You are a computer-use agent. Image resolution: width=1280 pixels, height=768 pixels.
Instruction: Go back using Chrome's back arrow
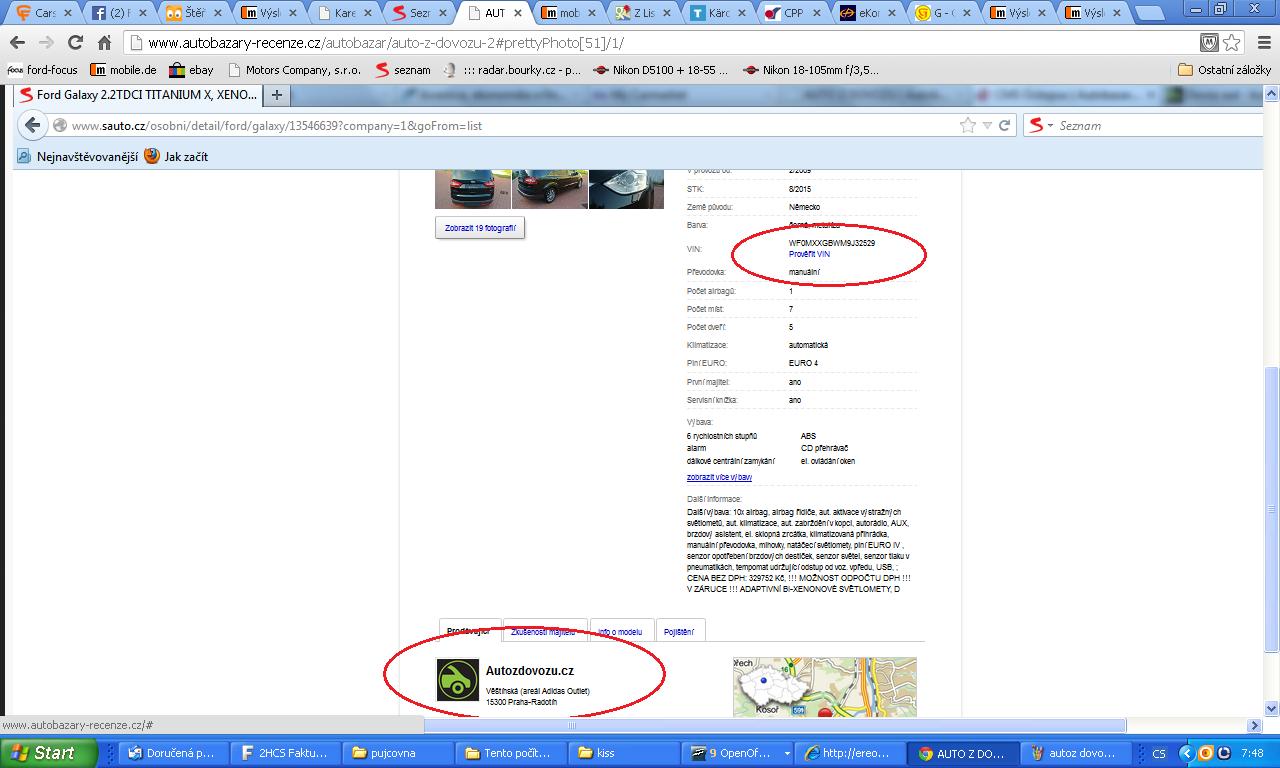coord(17,43)
